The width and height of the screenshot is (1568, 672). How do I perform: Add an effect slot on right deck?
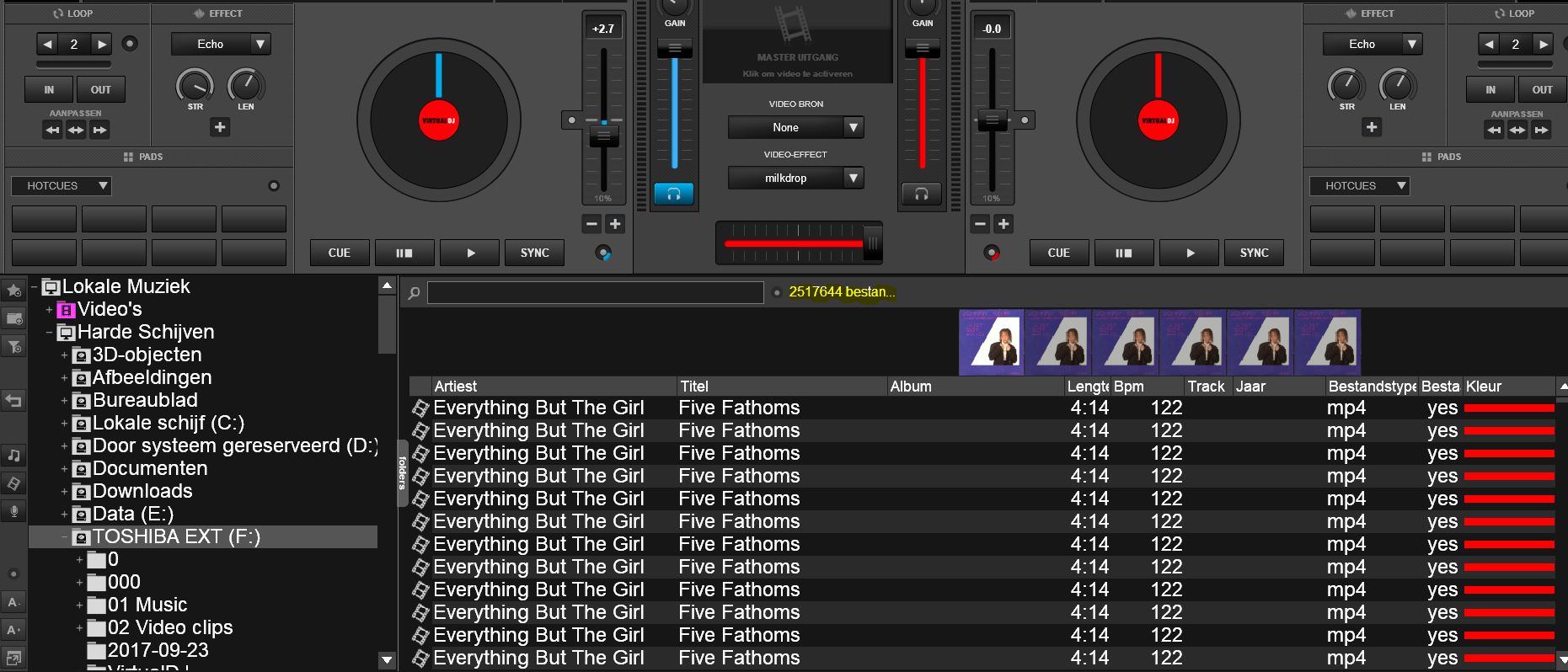point(1372,127)
